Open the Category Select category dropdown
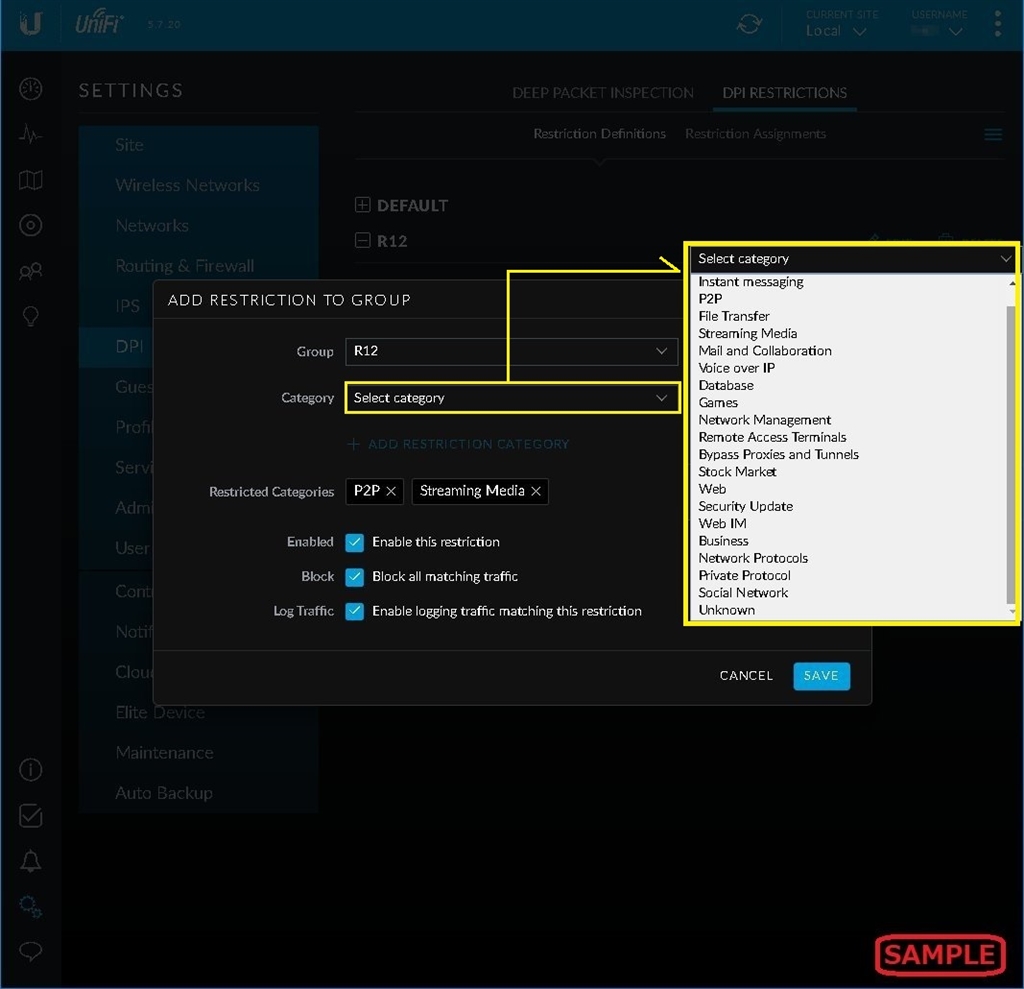1024x989 pixels. tap(511, 398)
